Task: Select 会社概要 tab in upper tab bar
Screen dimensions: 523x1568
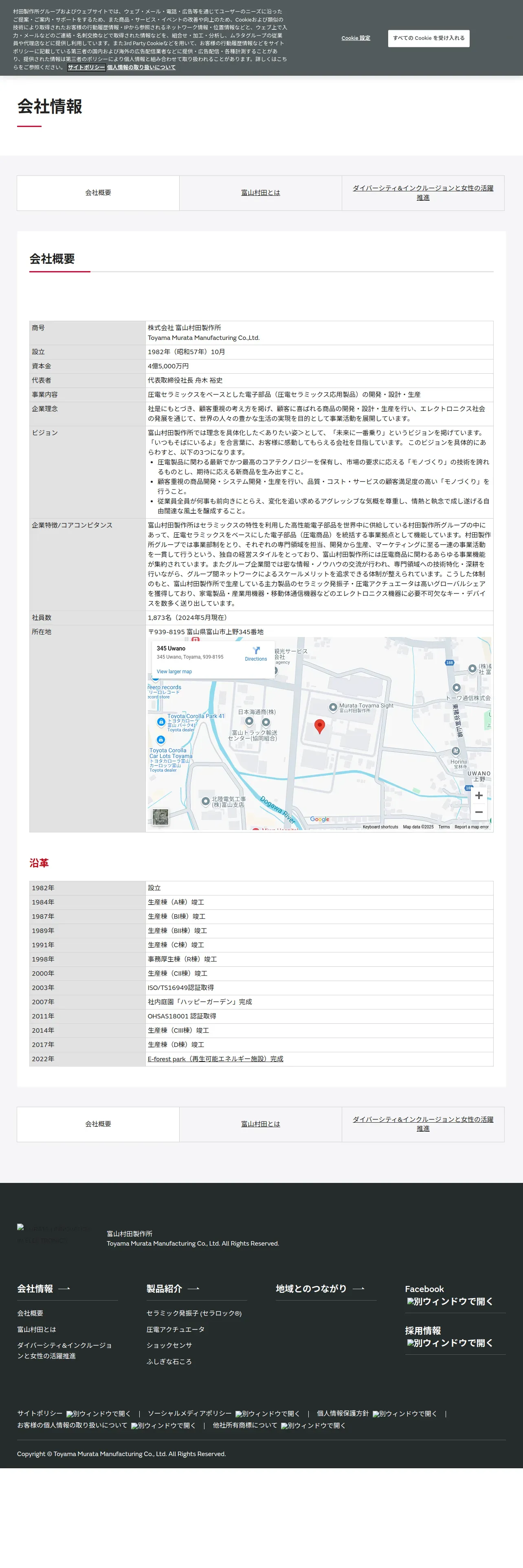Action: tap(98, 193)
